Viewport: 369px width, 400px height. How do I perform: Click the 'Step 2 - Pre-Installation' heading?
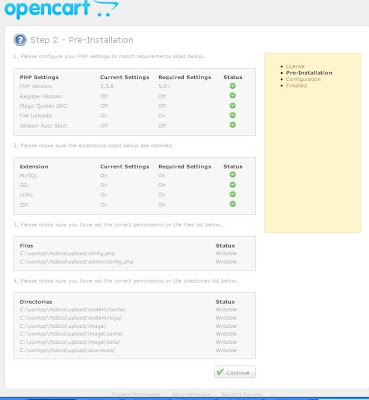(82, 40)
